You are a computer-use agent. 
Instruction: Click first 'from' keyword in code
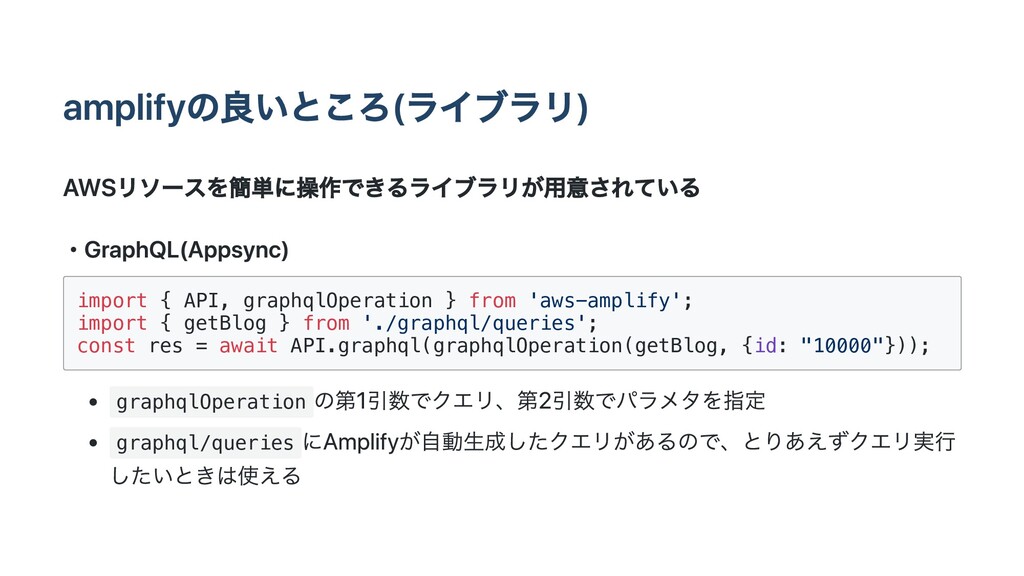pyautogui.click(x=492, y=300)
